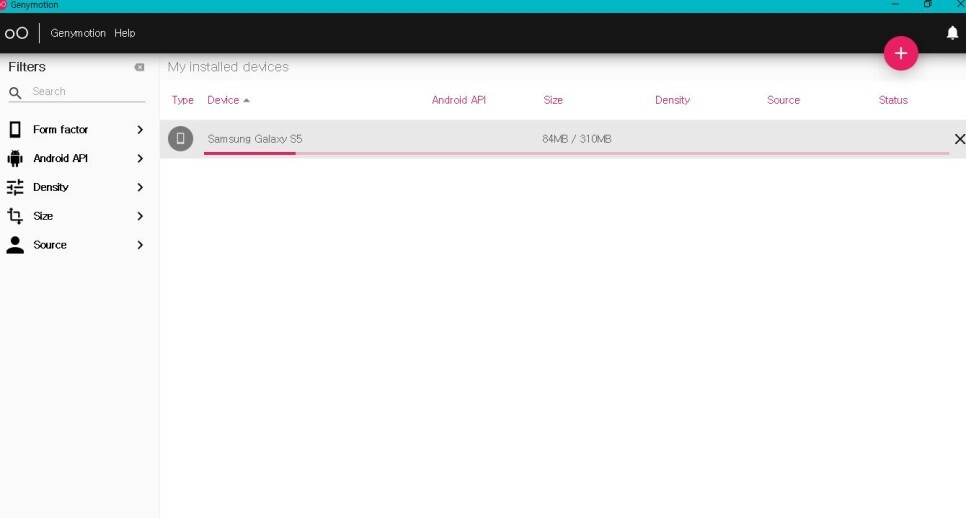
Task: Click the Source person icon
Action: click(15, 245)
